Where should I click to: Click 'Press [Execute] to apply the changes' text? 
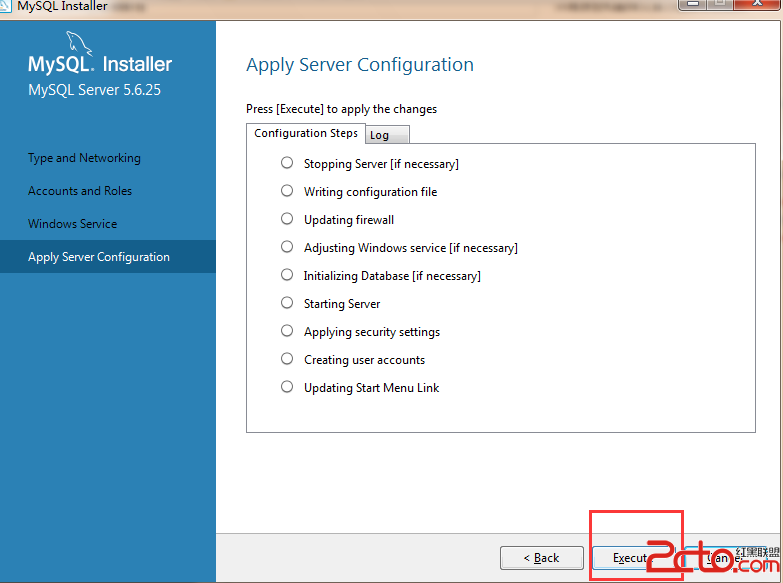[x=342, y=109]
